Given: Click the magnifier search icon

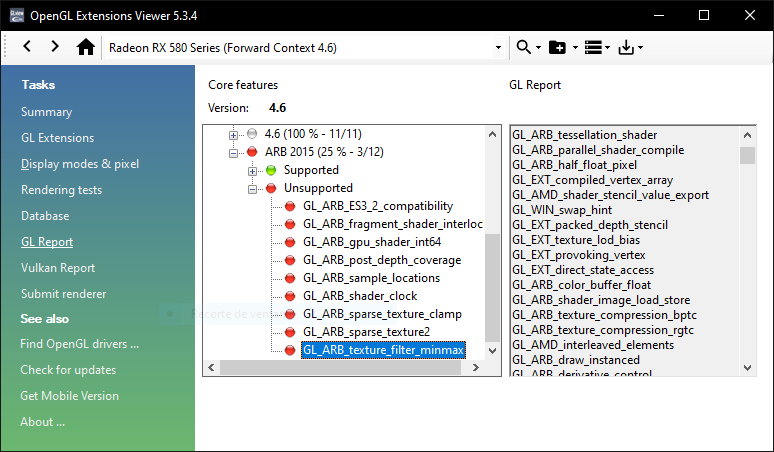Looking at the screenshot, I should (x=523, y=47).
